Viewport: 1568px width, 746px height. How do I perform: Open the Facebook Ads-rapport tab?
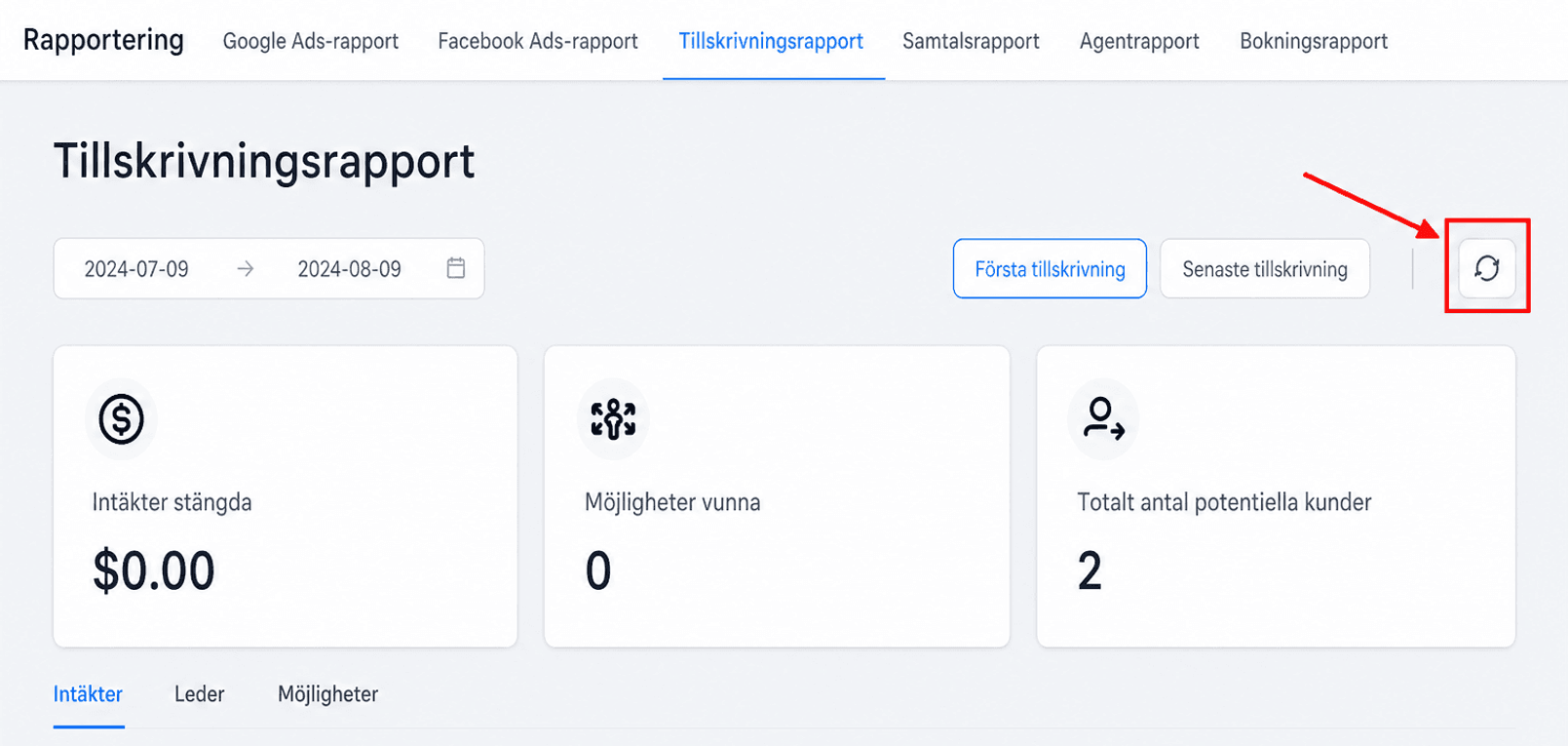(538, 41)
